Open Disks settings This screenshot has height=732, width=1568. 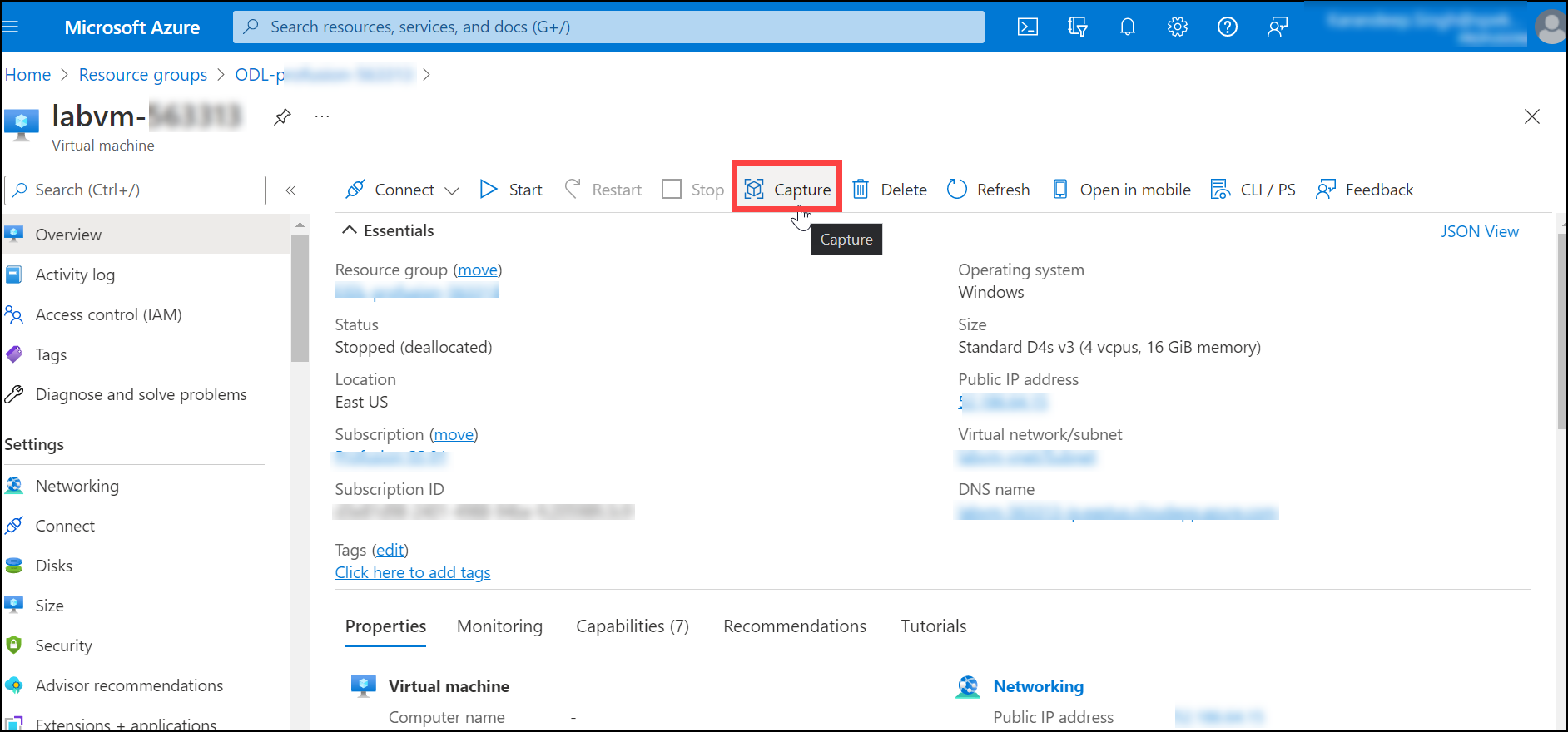click(x=145, y=566)
